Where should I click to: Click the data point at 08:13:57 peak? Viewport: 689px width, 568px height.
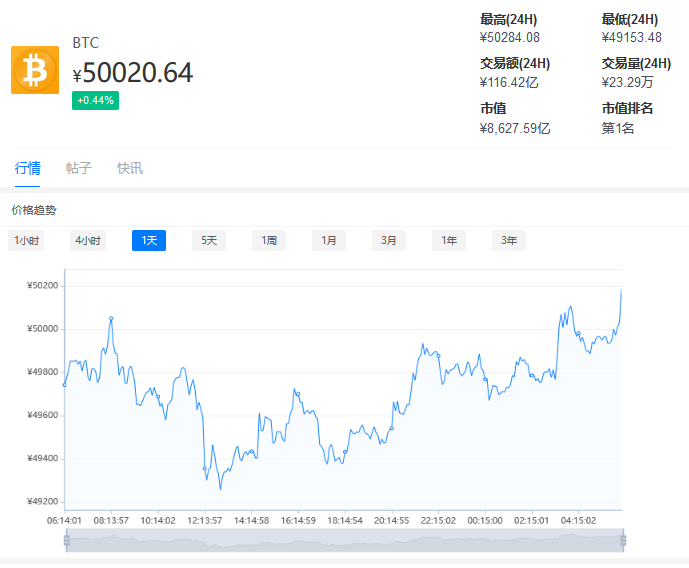point(111,318)
